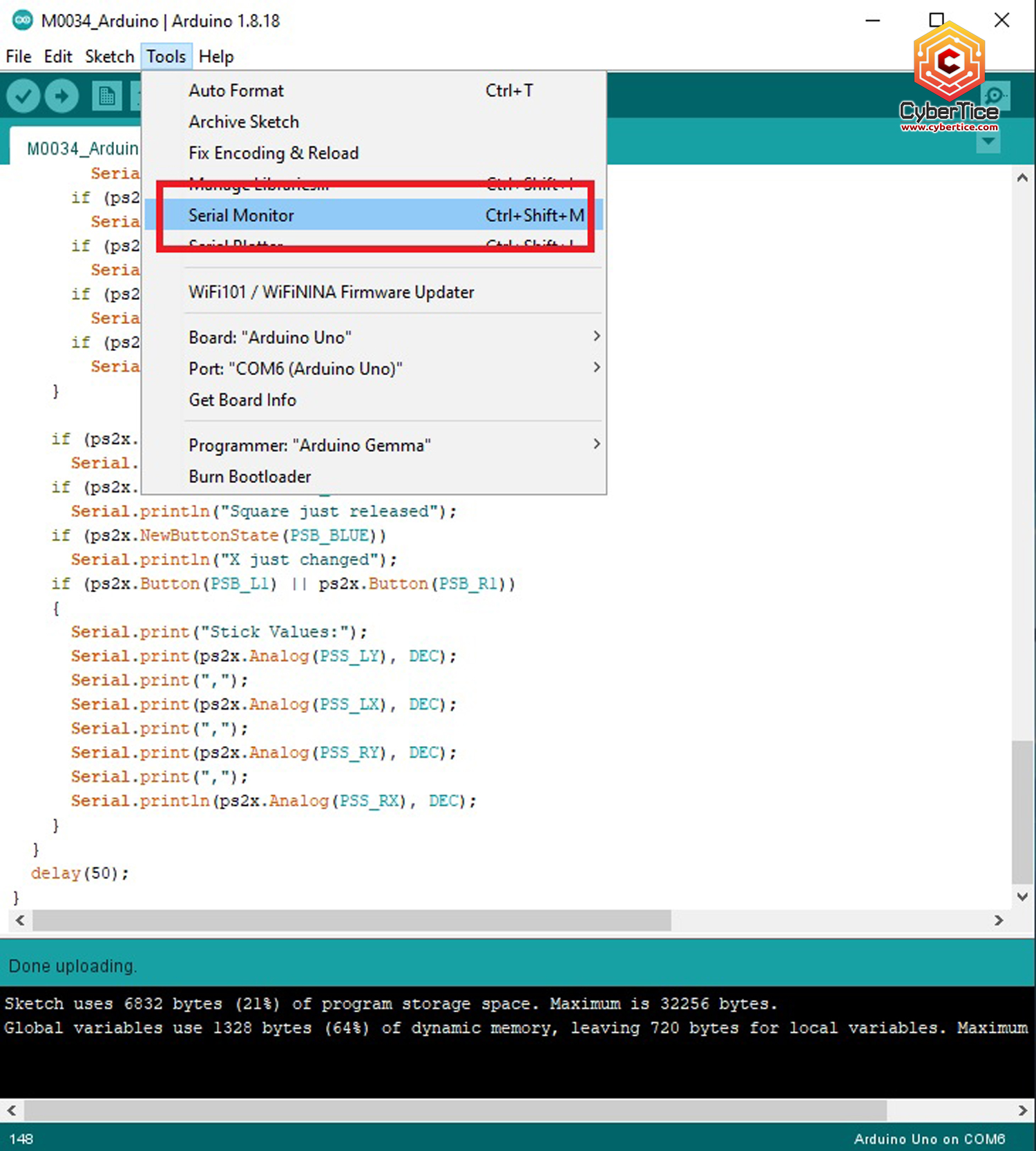This screenshot has width=1036, height=1151.
Task: Click the editor vertical scrollbar thumb
Action: point(1022,812)
